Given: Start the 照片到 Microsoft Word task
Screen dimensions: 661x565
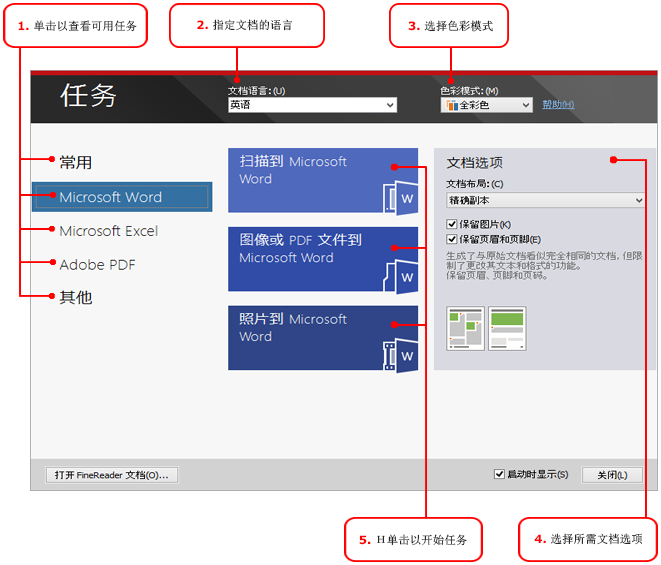Looking at the screenshot, I should [x=323, y=338].
